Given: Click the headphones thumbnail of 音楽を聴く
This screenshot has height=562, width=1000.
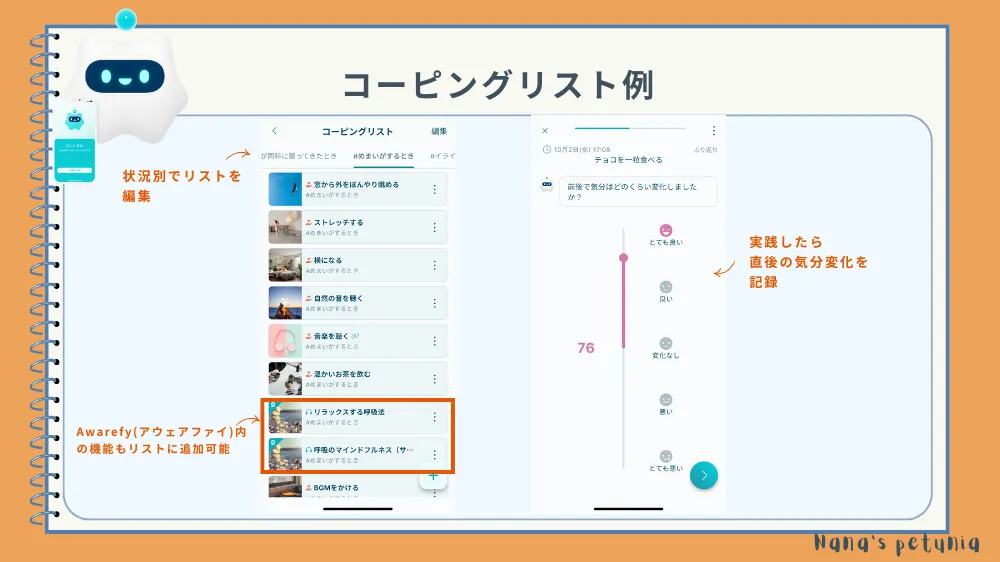Looking at the screenshot, I should (x=285, y=341).
